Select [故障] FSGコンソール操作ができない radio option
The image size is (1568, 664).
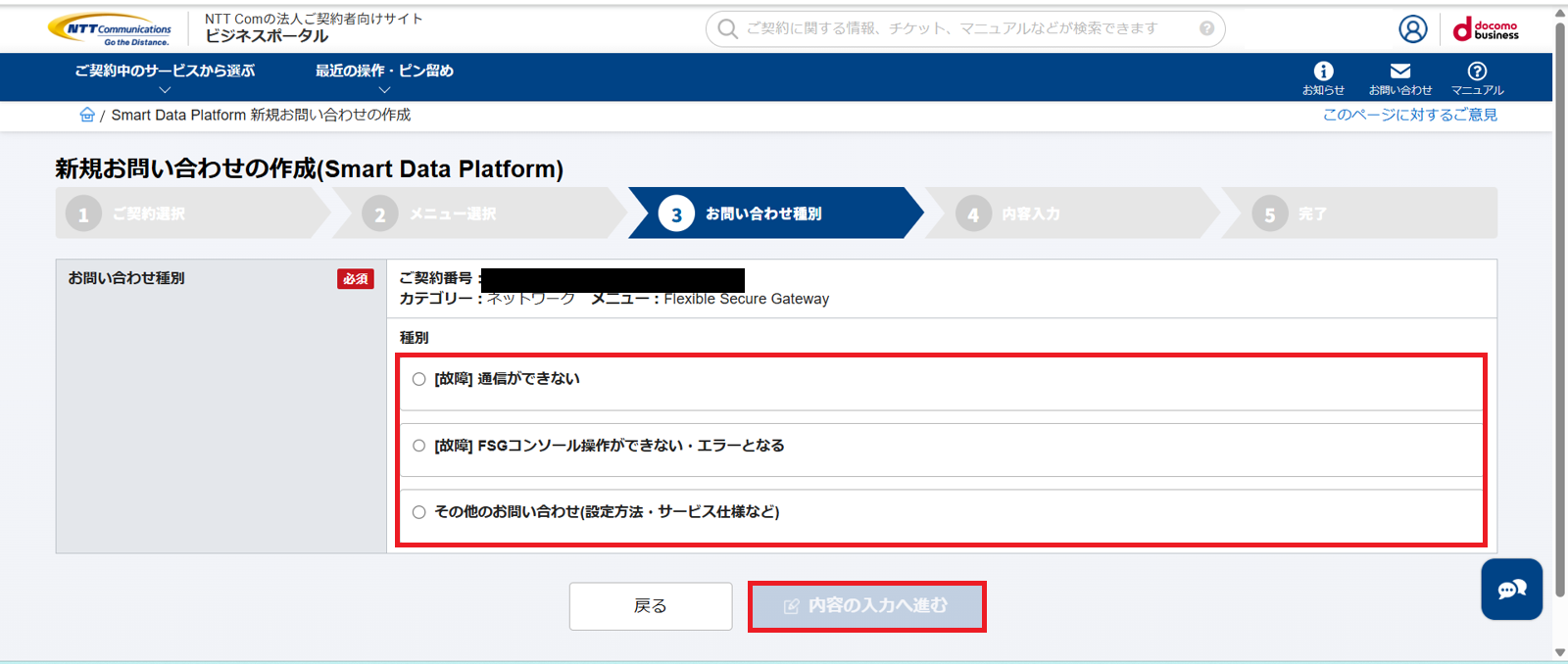418,446
